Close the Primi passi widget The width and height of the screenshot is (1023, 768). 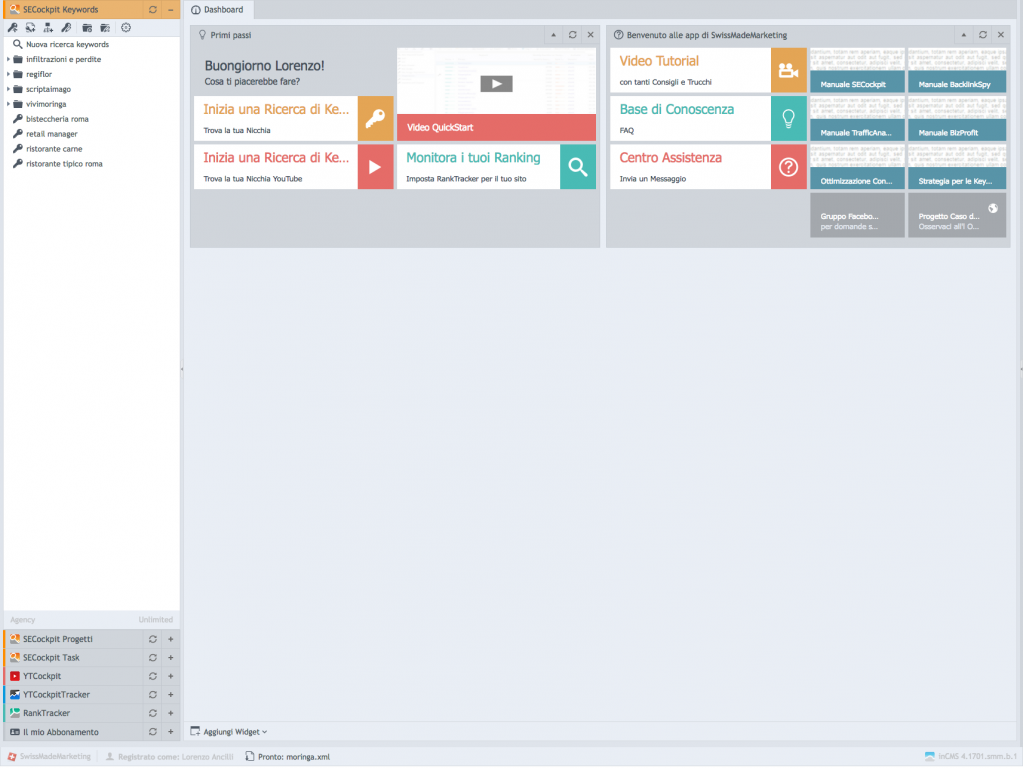[x=590, y=35]
